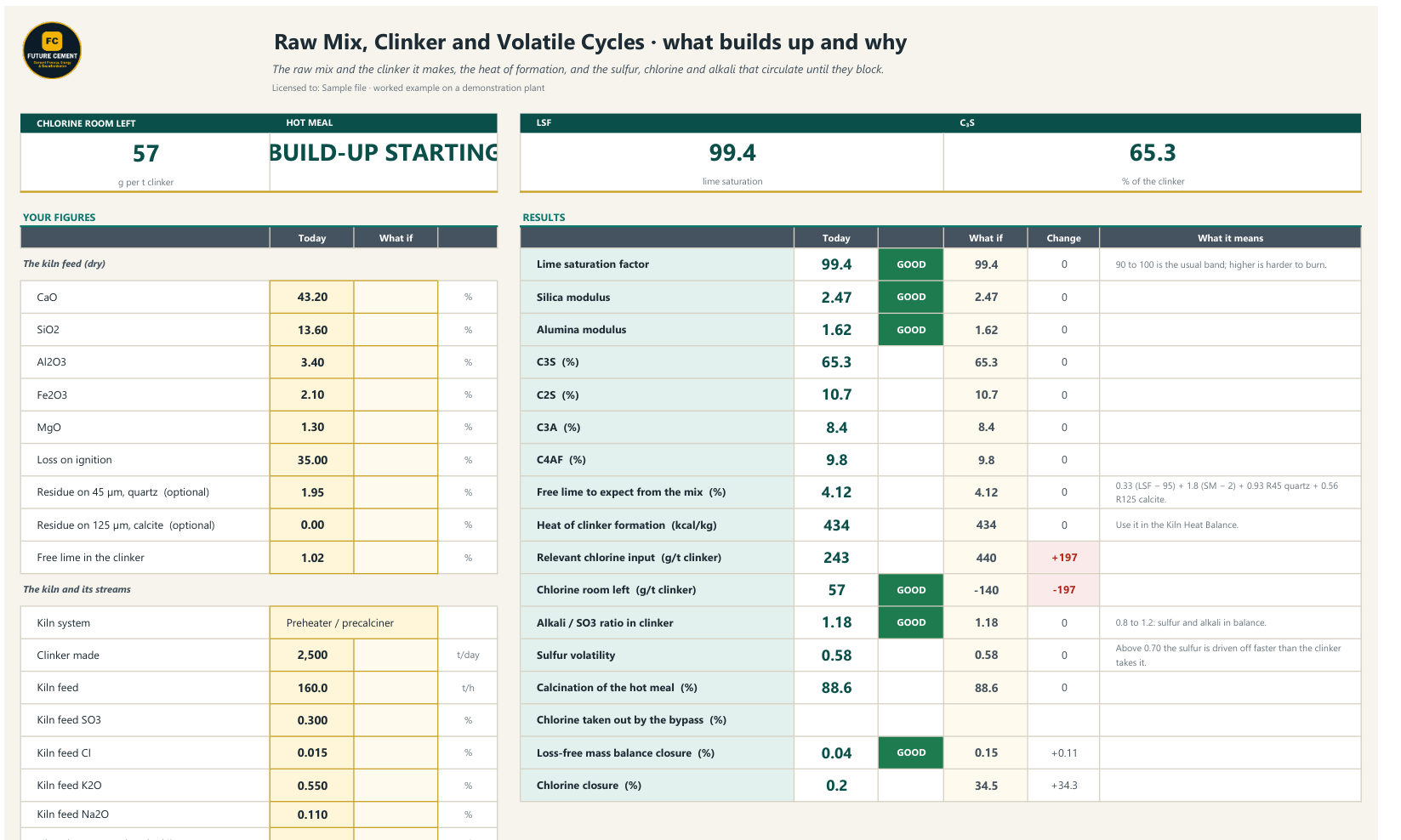The width and height of the screenshot is (1401, 840).
Task: Click Relevant chlorine input Today value 243
Action: [x=835, y=558]
